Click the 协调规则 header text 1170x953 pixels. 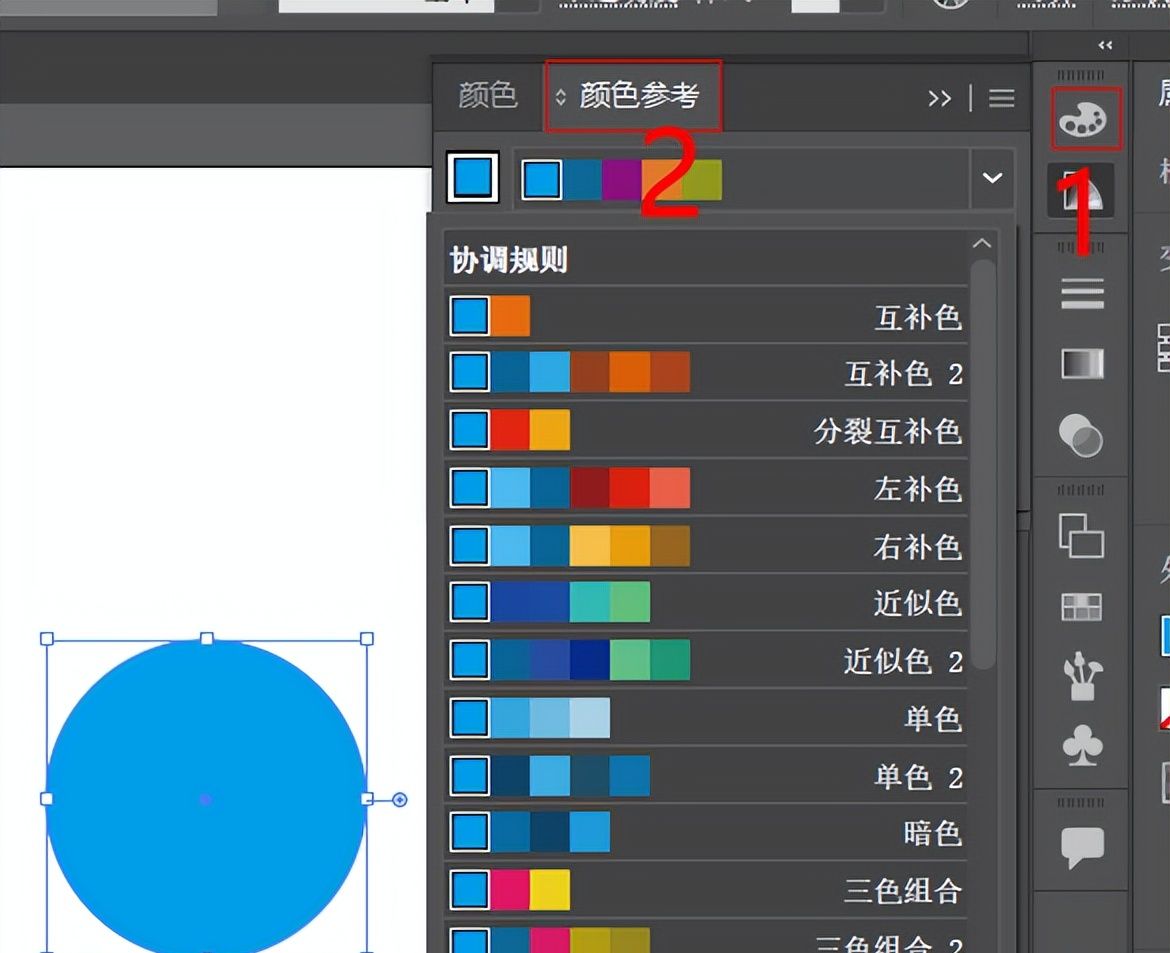click(509, 260)
